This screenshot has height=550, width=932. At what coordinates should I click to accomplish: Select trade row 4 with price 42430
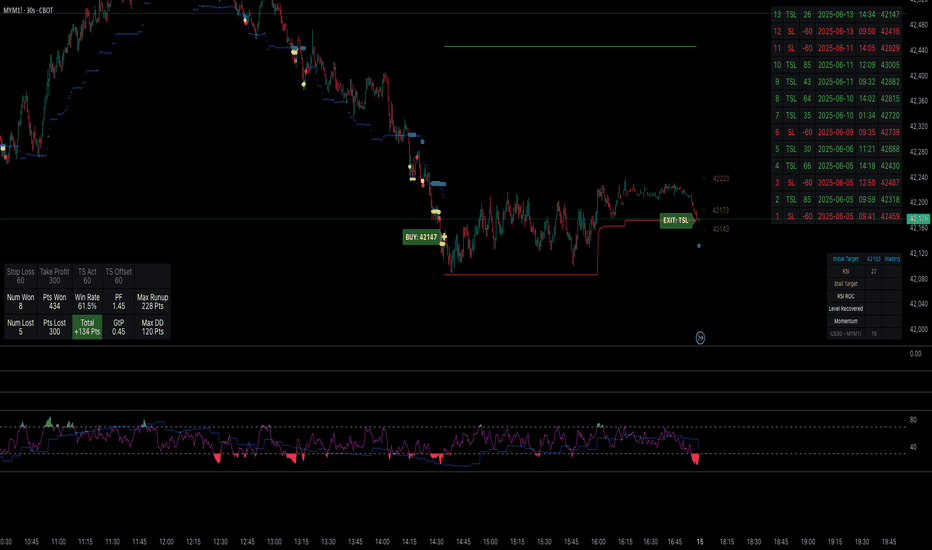(836, 166)
